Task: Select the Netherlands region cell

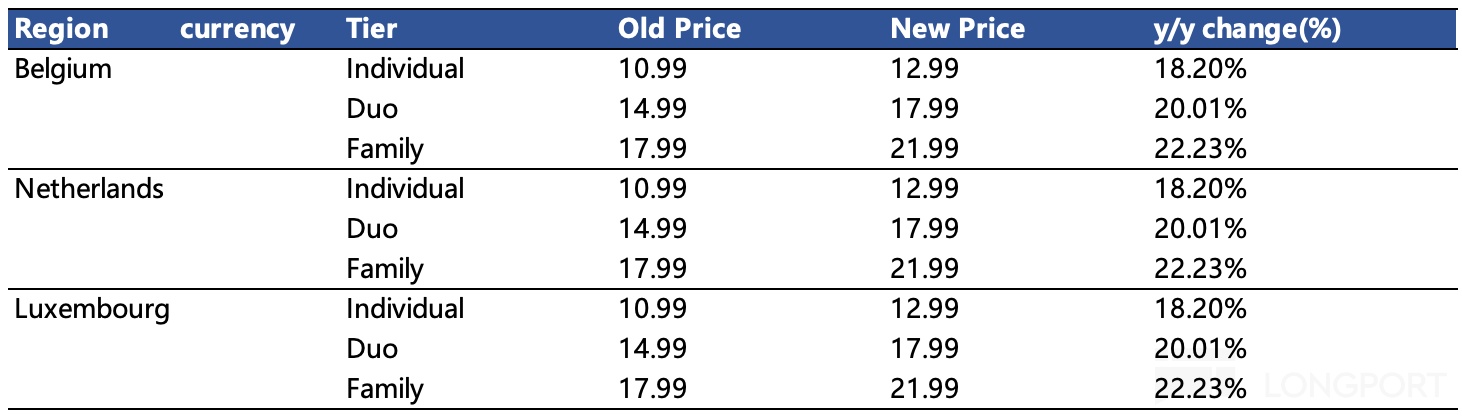Action: point(88,189)
